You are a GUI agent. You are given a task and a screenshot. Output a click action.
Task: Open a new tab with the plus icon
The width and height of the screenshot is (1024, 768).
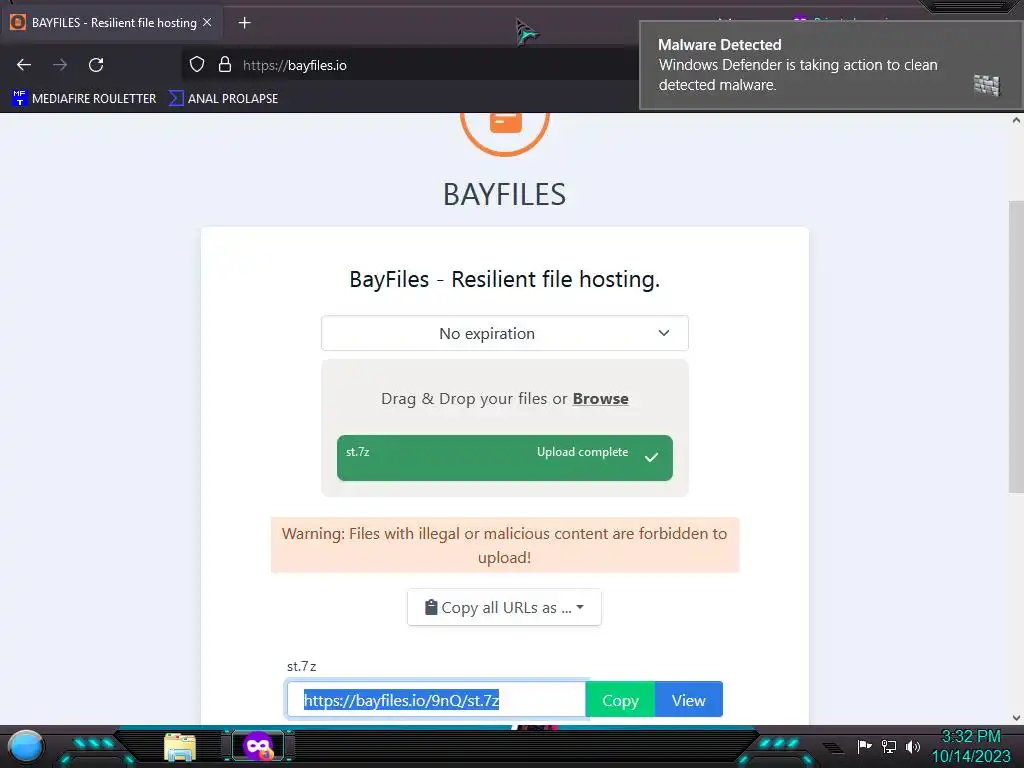[244, 23]
